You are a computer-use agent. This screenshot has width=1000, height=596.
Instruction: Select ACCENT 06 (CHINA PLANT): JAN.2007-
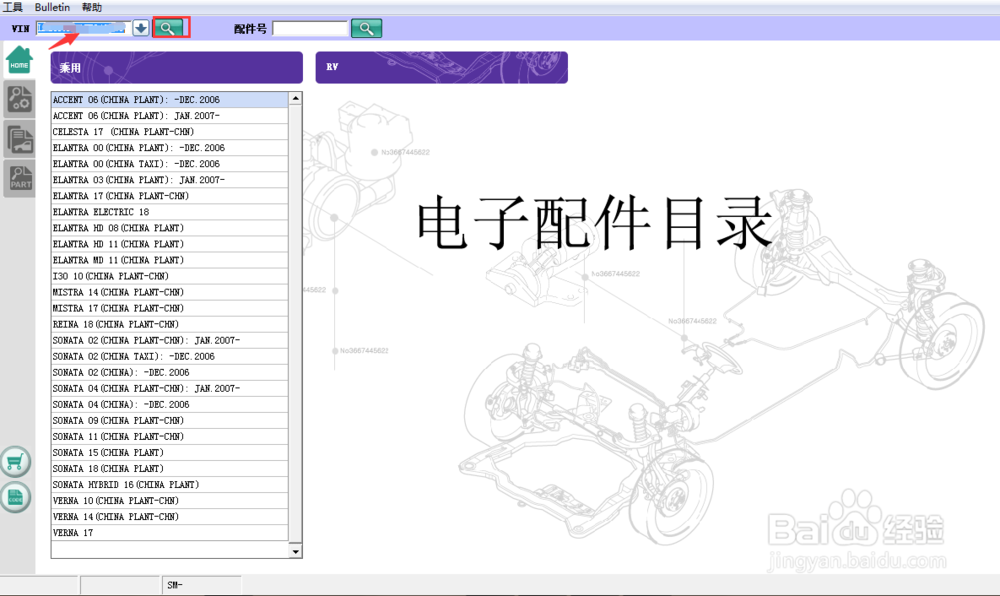[170, 115]
